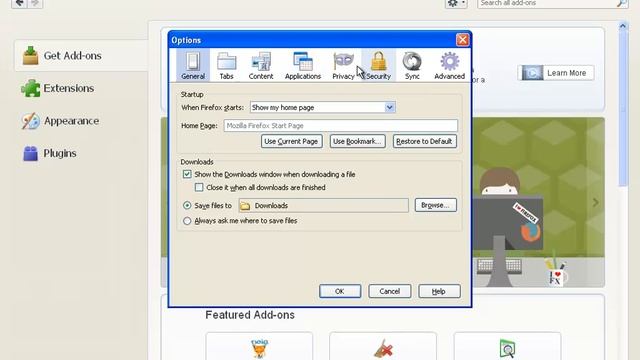Click the Home Page input field
Image resolution: width=640 pixels, height=360 pixels.
(x=340, y=126)
